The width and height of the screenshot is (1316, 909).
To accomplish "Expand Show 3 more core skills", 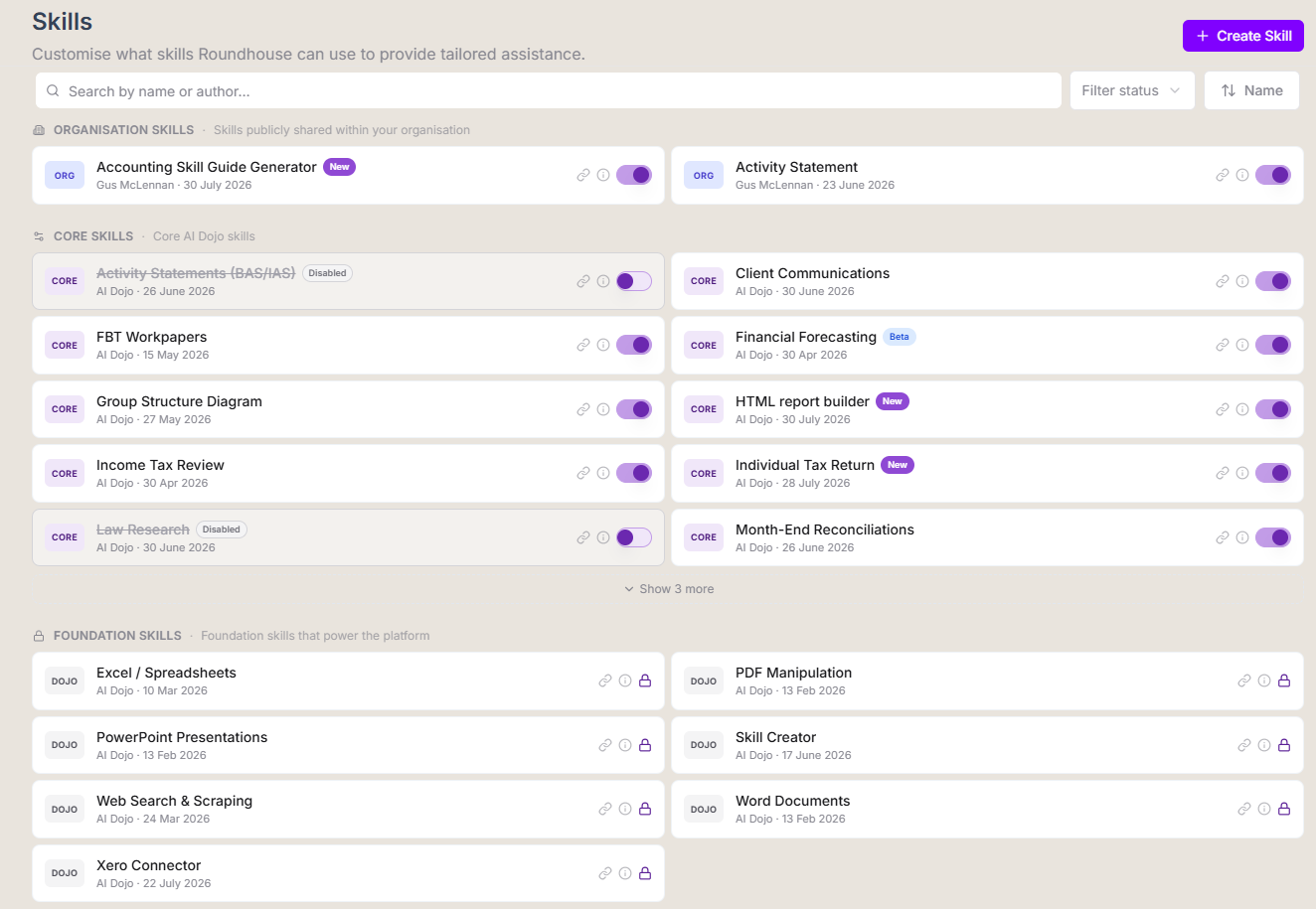I will [x=669, y=589].
